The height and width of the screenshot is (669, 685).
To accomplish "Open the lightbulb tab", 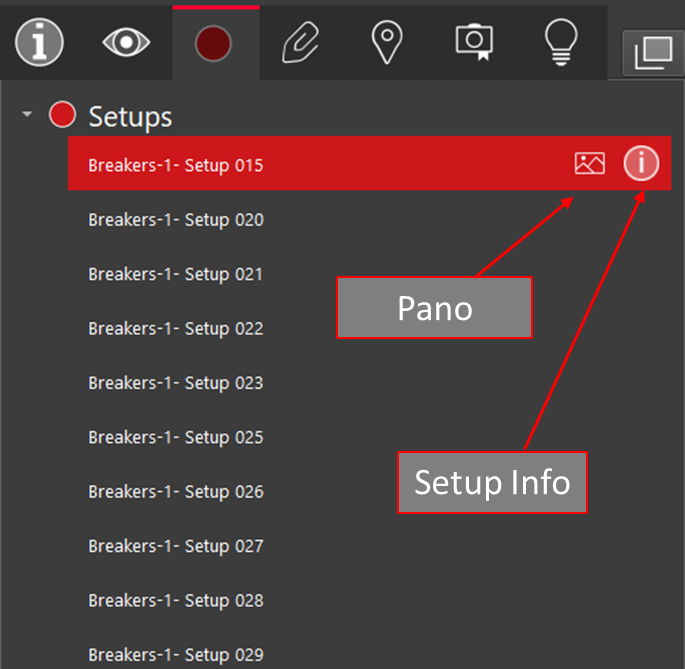I will [561, 42].
